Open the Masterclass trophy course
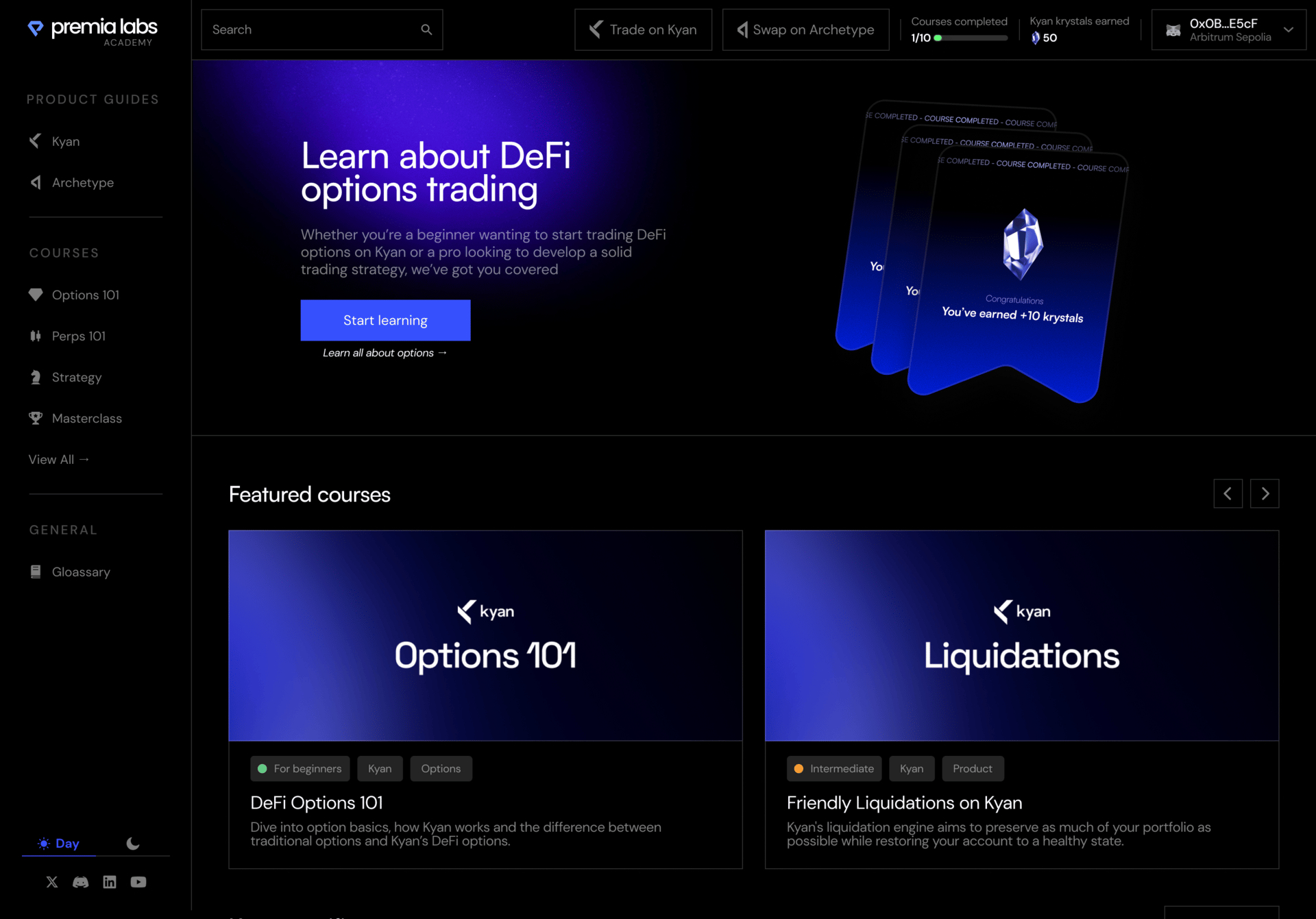The image size is (1316, 919). tap(86, 418)
